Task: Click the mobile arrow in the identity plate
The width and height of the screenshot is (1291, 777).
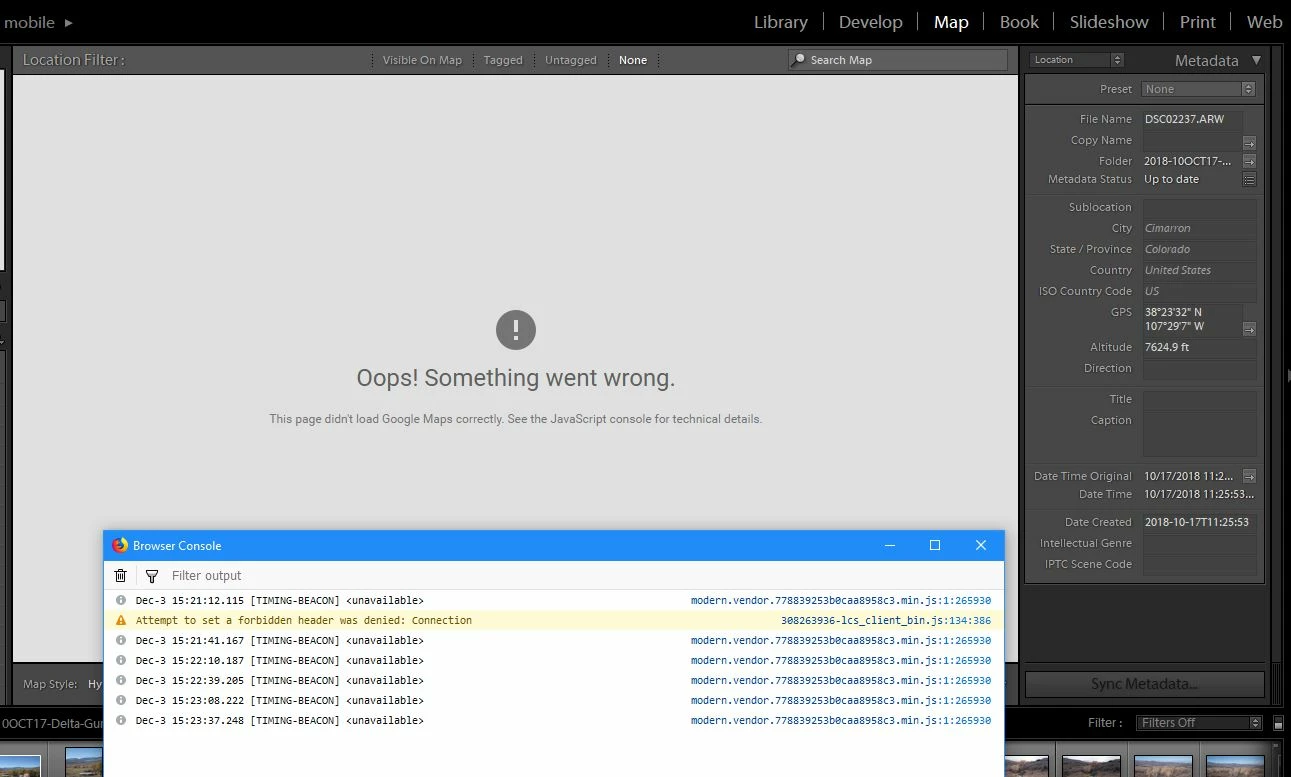Action: [68, 22]
